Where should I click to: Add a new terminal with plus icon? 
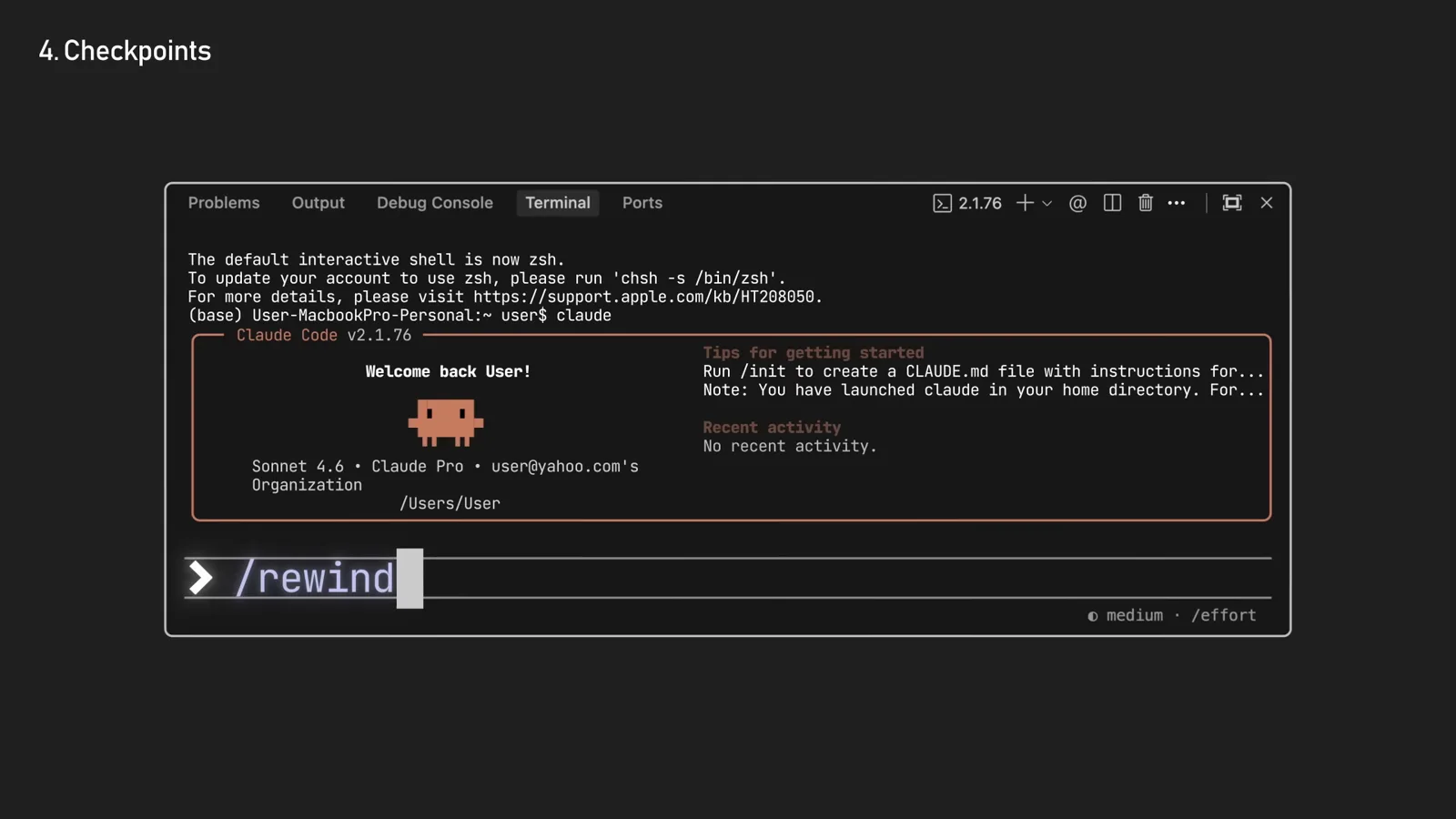pyautogui.click(x=1025, y=203)
